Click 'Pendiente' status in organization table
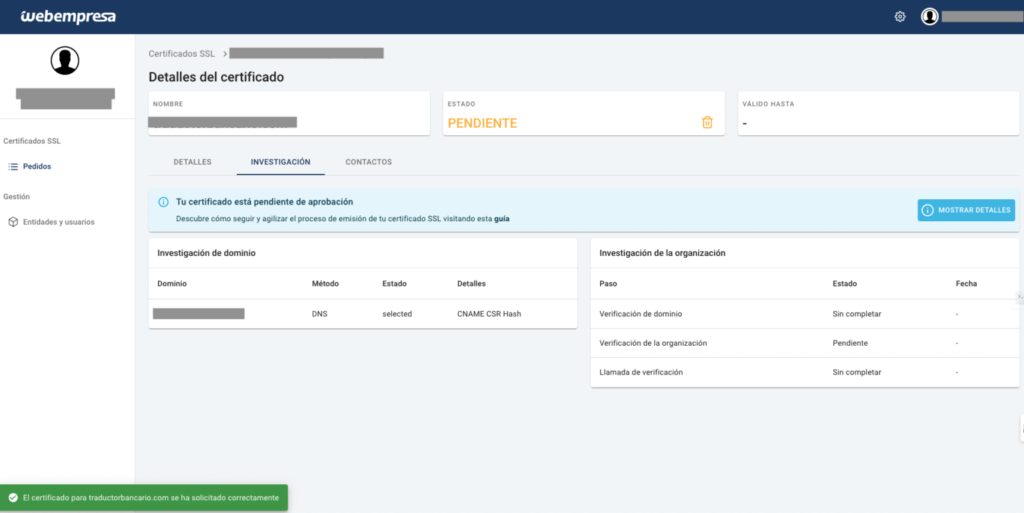This screenshot has height=513, width=1024. pos(850,343)
